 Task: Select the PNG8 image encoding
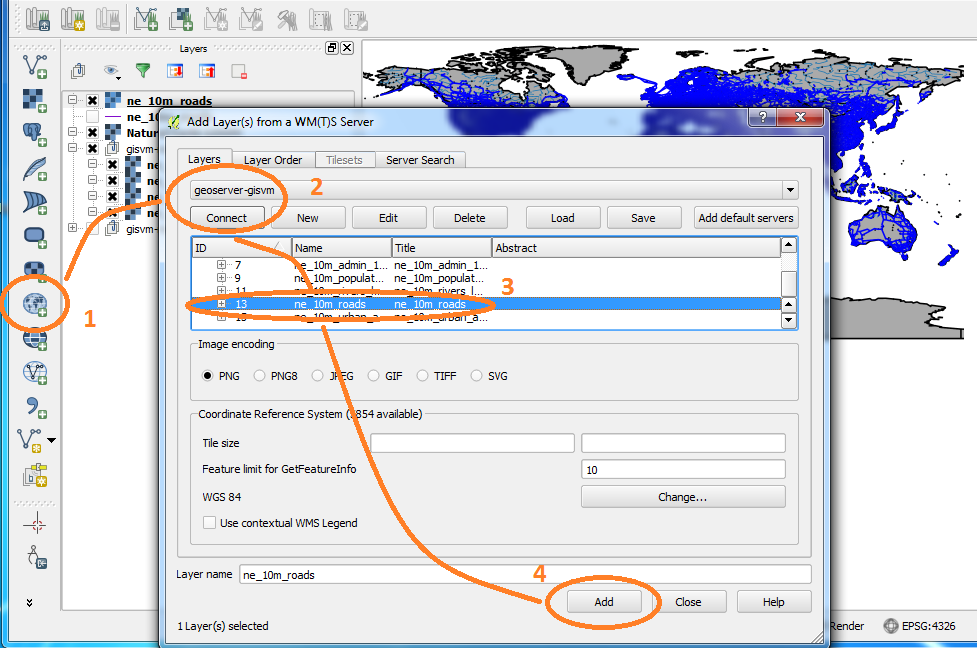pyautogui.click(x=259, y=376)
